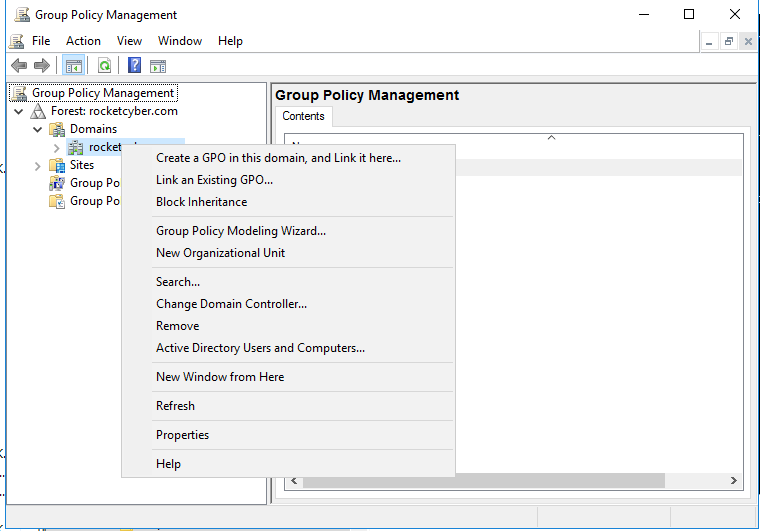Screen dimensions: 760x531
Task: Select the Contents tab
Action: 303,116
